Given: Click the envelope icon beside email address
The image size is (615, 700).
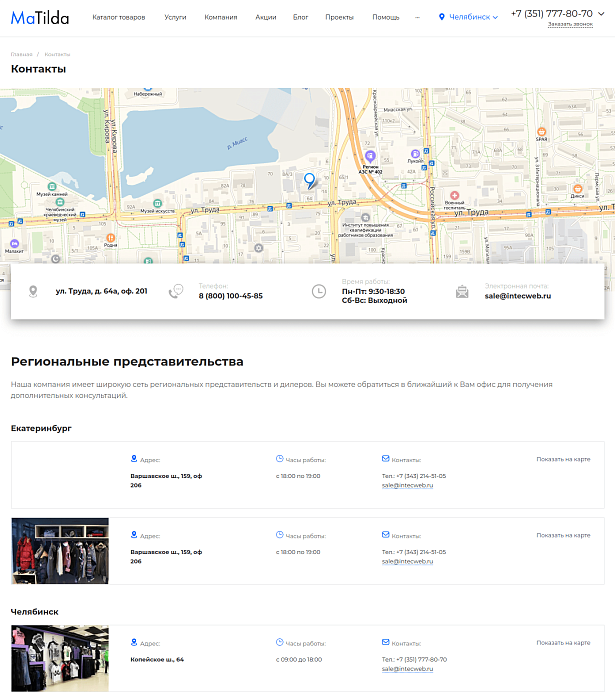Looking at the screenshot, I should pos(462,292).
